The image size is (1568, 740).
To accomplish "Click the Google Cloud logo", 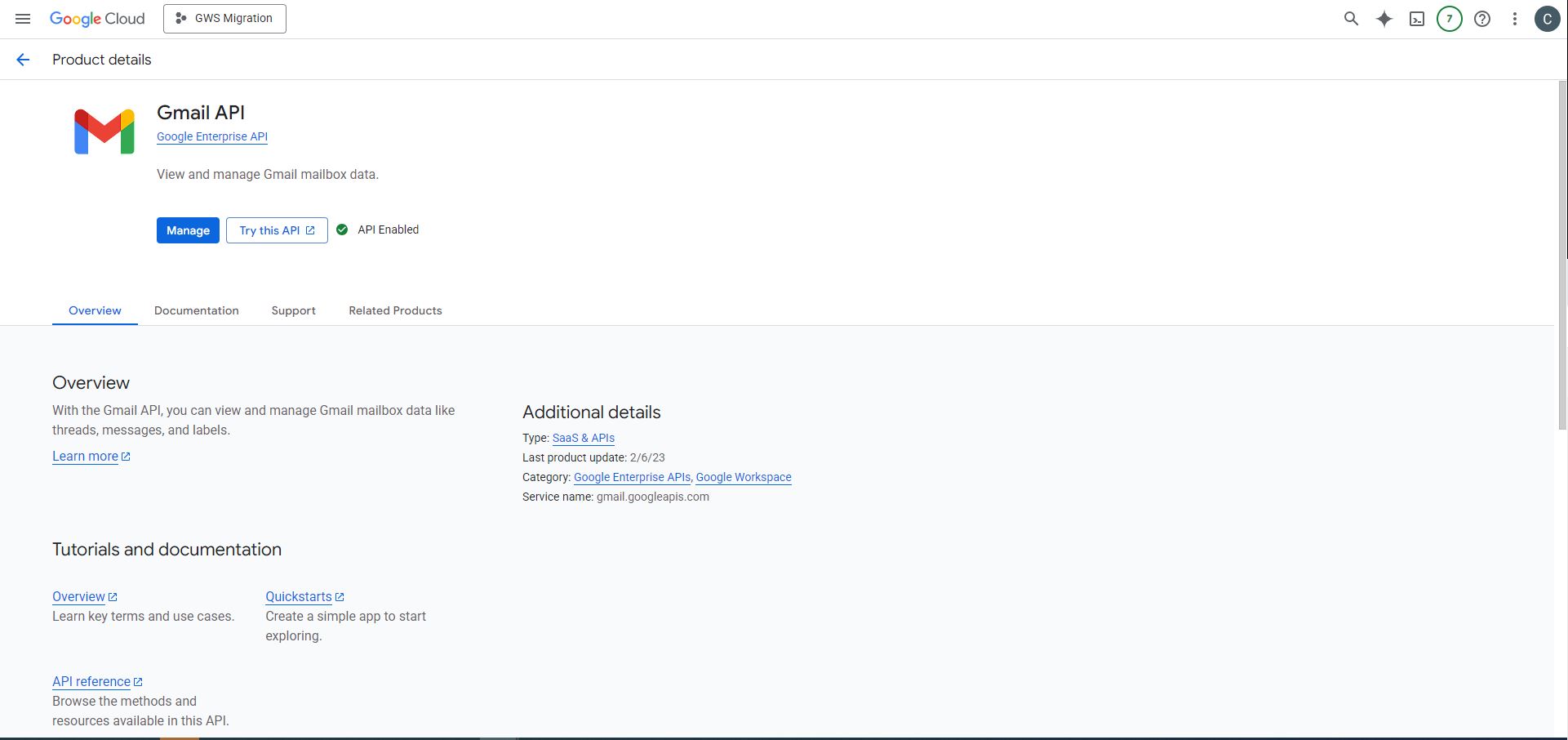I will coord(97,19).
